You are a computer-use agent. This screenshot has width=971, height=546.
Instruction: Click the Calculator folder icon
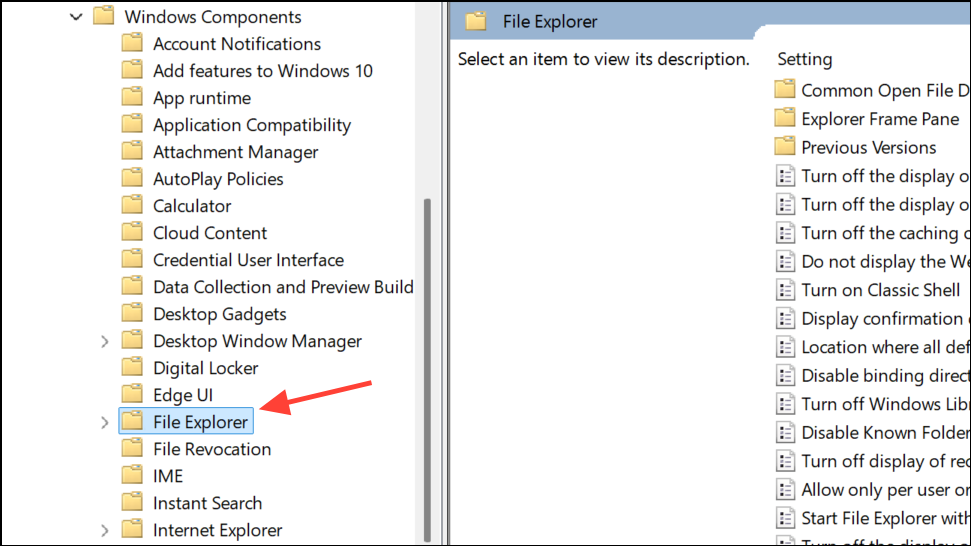(132, 206)
